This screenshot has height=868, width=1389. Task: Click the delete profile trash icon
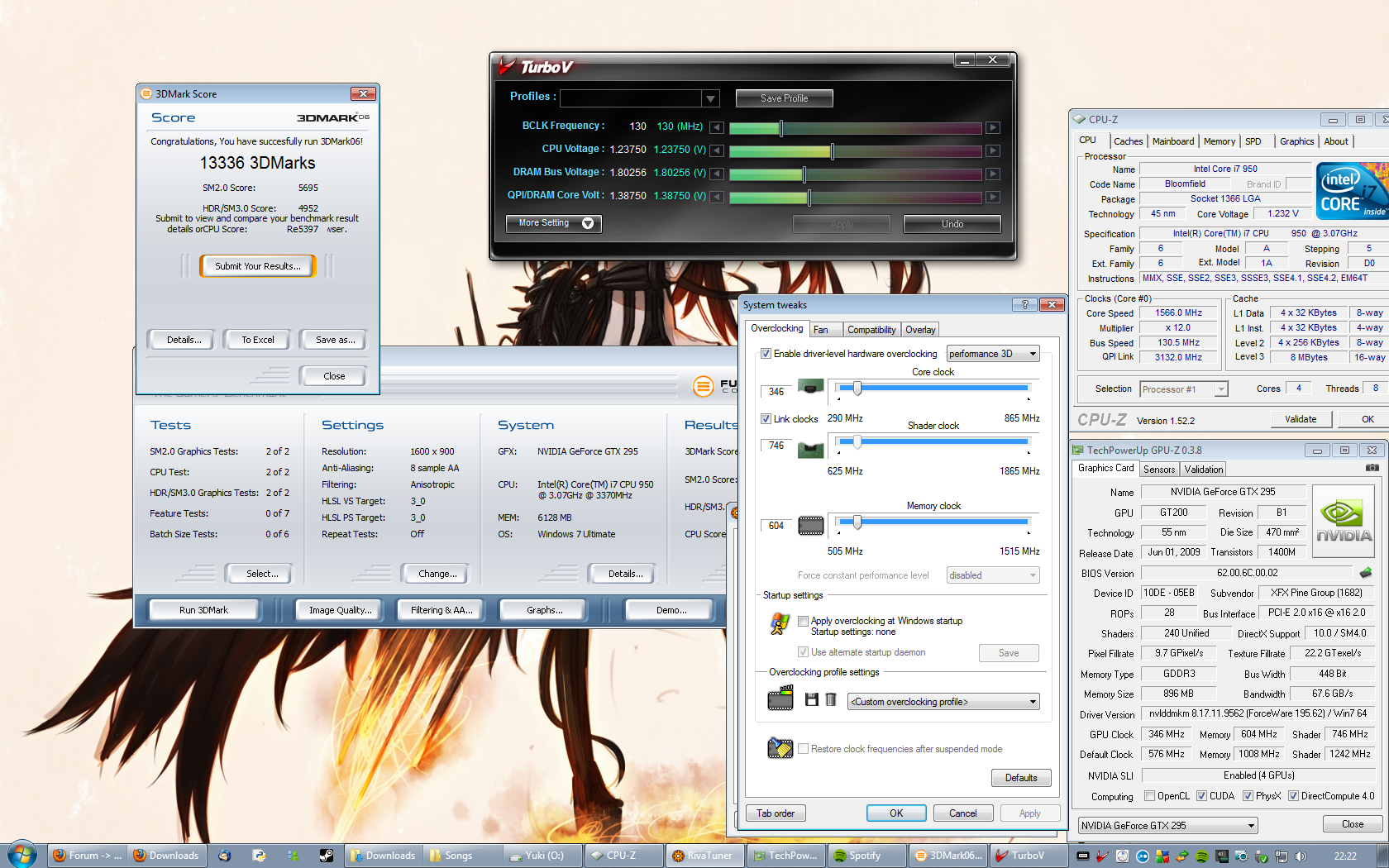[x=831, y=700]
